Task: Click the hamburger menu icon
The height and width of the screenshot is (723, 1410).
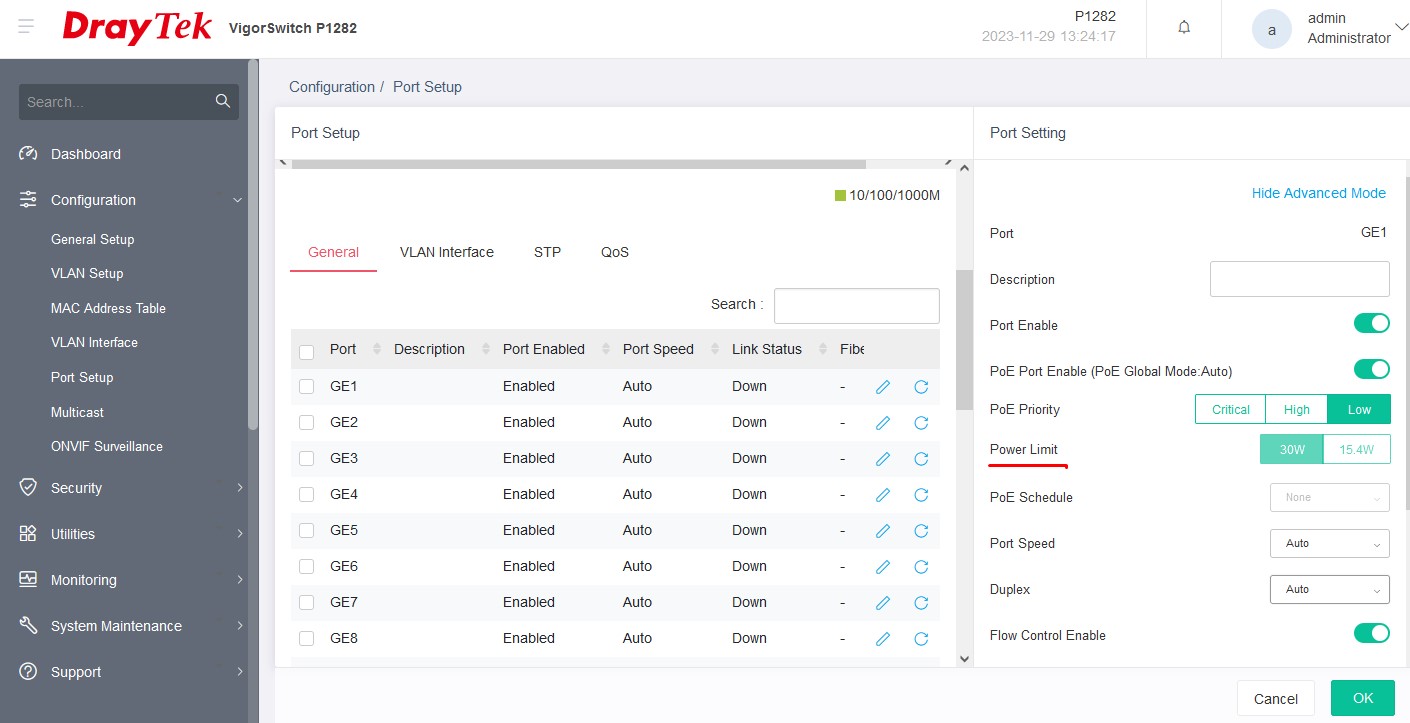Action: point(26,27)
